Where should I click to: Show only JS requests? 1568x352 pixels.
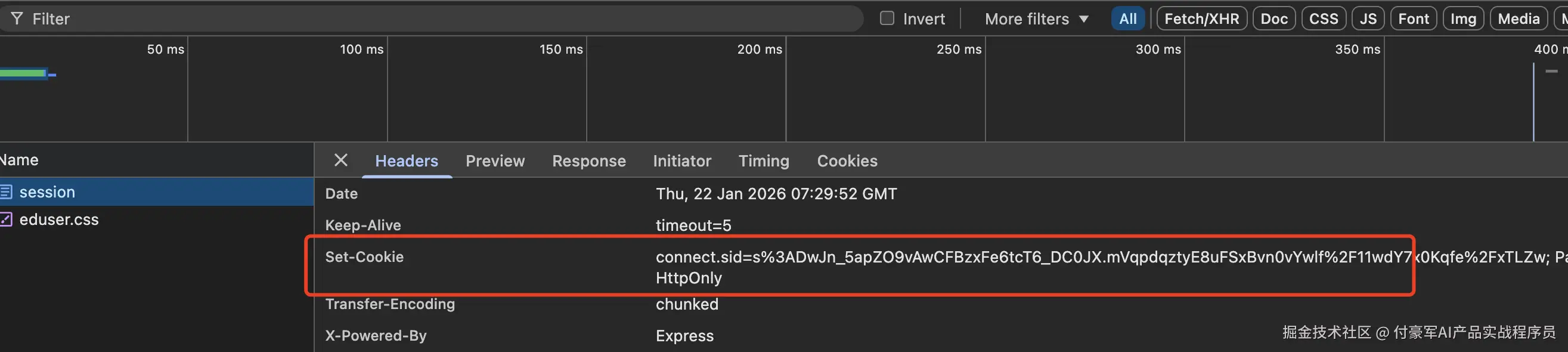click(x=1368, y=19)
